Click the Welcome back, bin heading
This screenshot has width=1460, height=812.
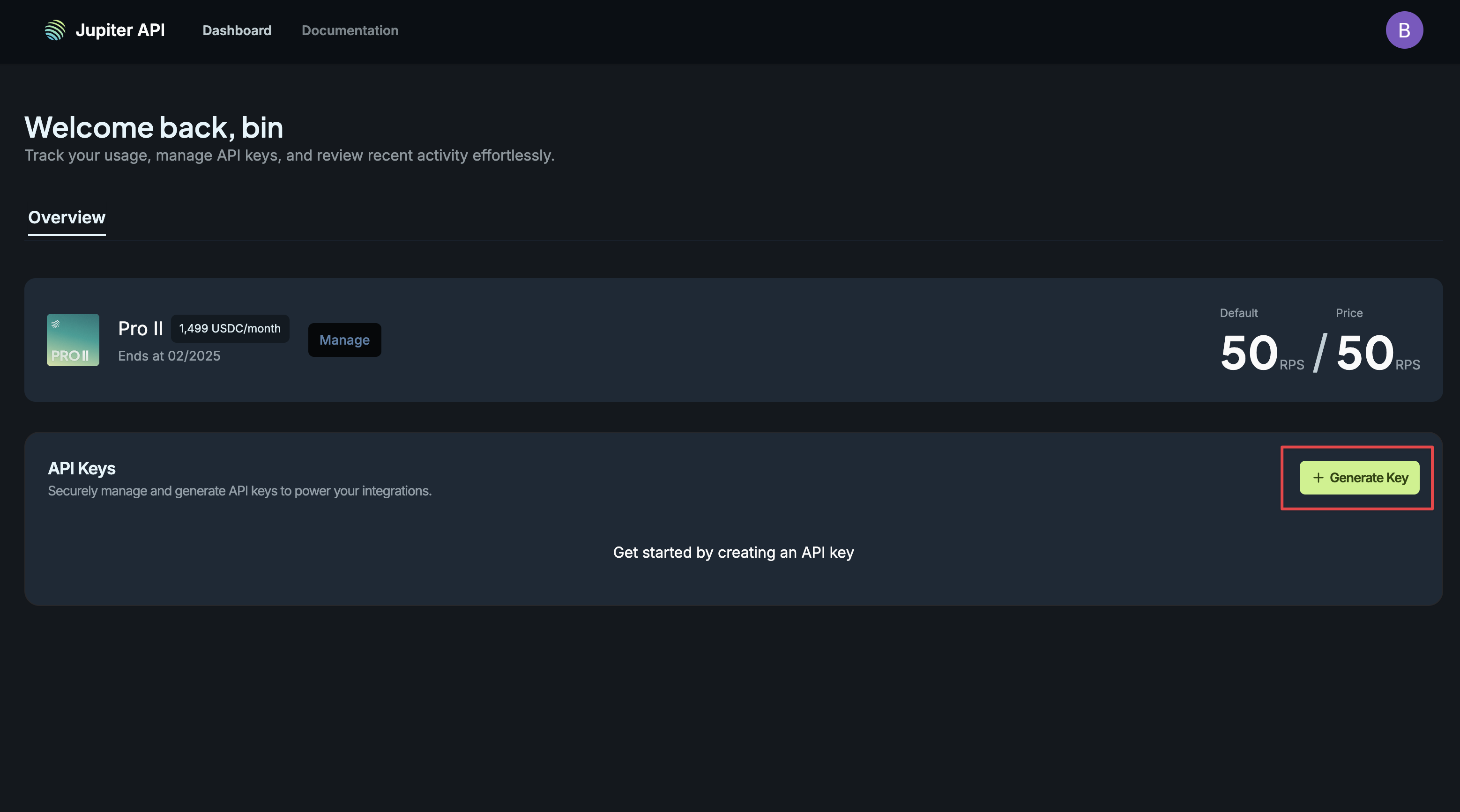coord(154,127)
